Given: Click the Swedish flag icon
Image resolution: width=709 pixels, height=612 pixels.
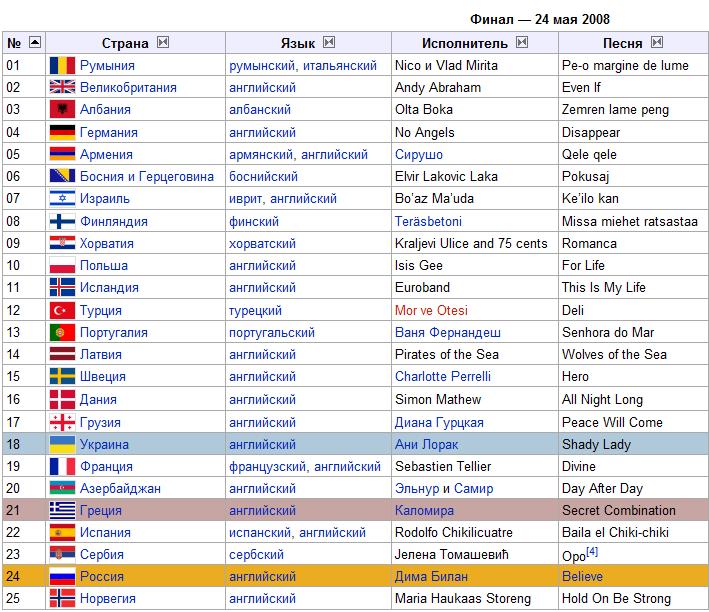Looking at the screenshot, I should coord(62,377).
